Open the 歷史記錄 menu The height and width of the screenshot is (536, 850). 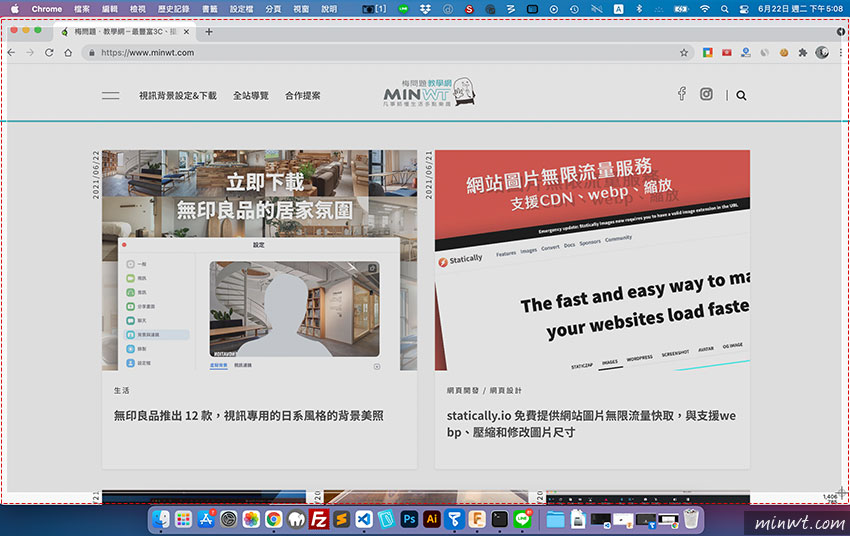[173, 9]
